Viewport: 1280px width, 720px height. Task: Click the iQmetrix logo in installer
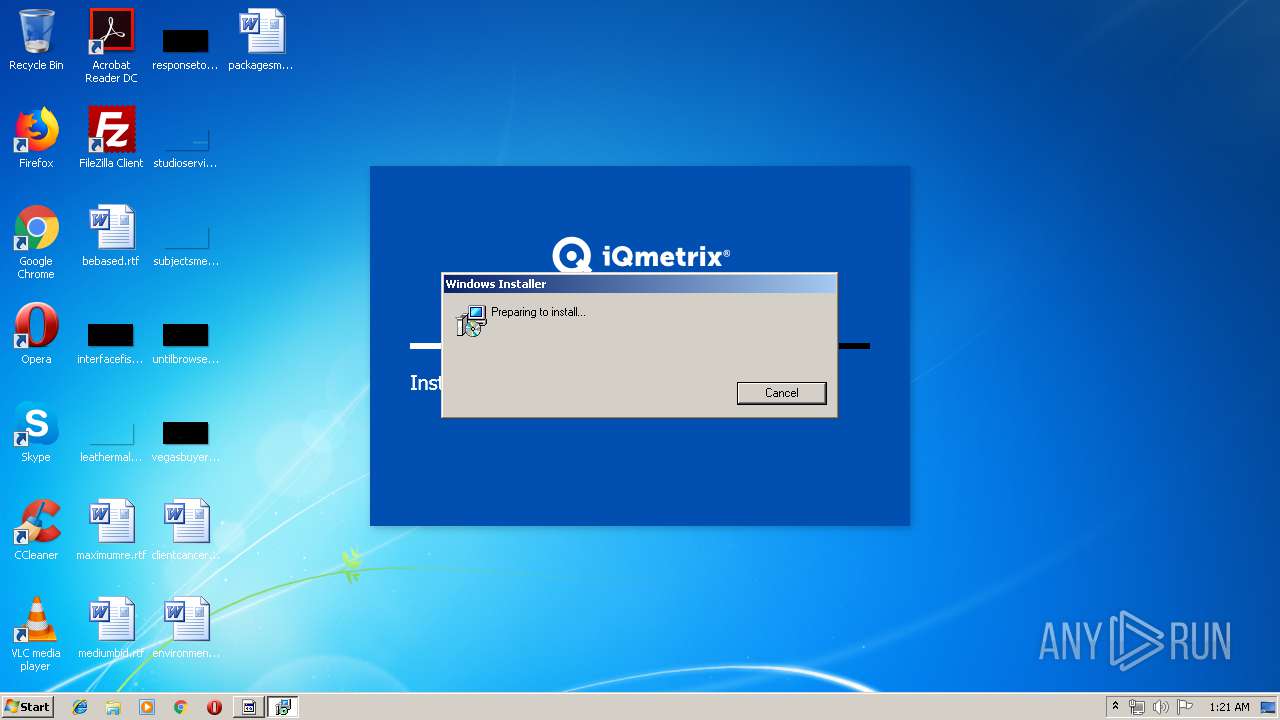[641, 256]
